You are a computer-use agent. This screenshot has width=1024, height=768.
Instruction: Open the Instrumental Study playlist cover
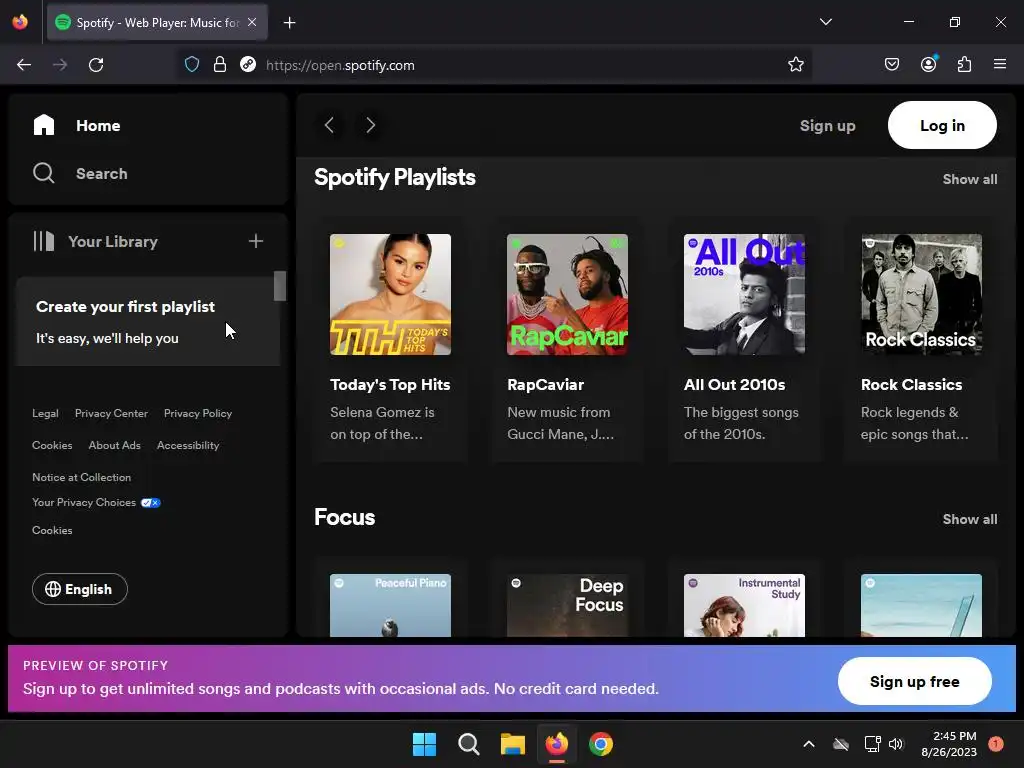[744, 605]
